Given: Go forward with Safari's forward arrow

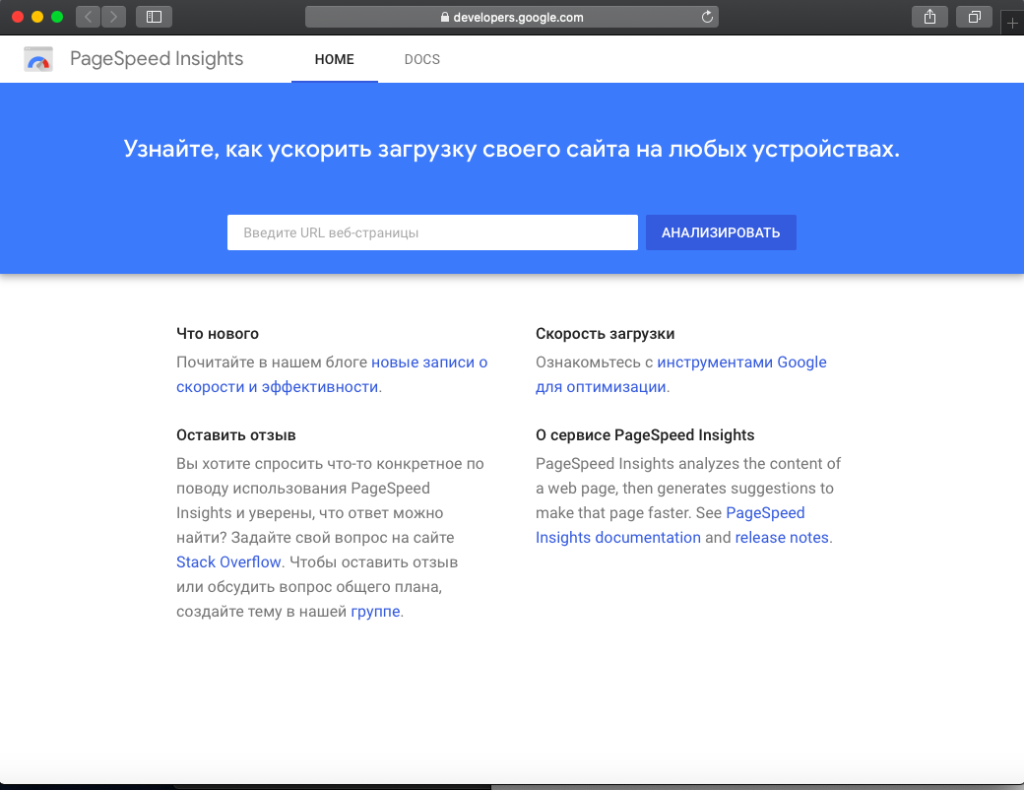Looking at the screenshot, I should pos(114,17).
